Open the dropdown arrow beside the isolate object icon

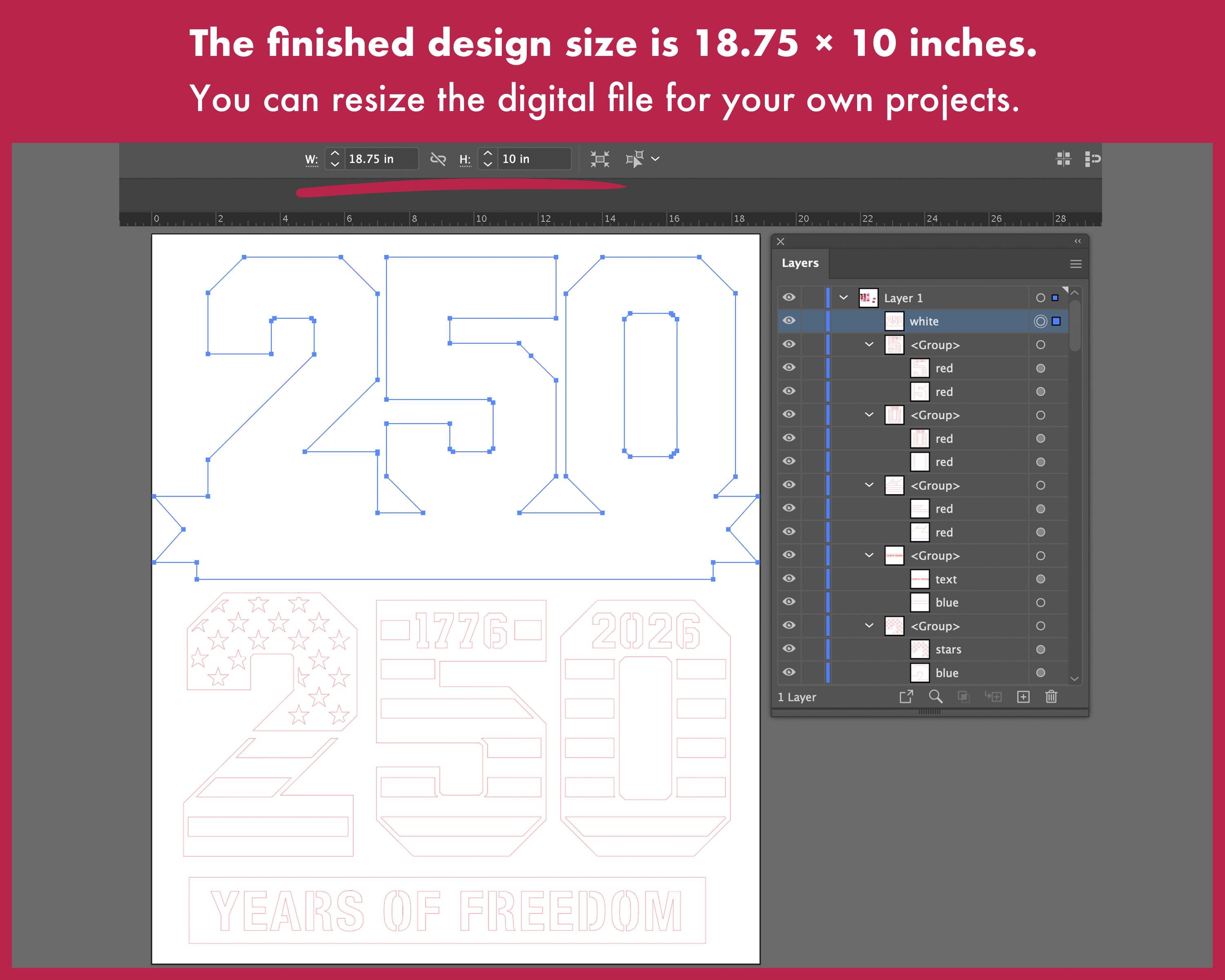655,159
